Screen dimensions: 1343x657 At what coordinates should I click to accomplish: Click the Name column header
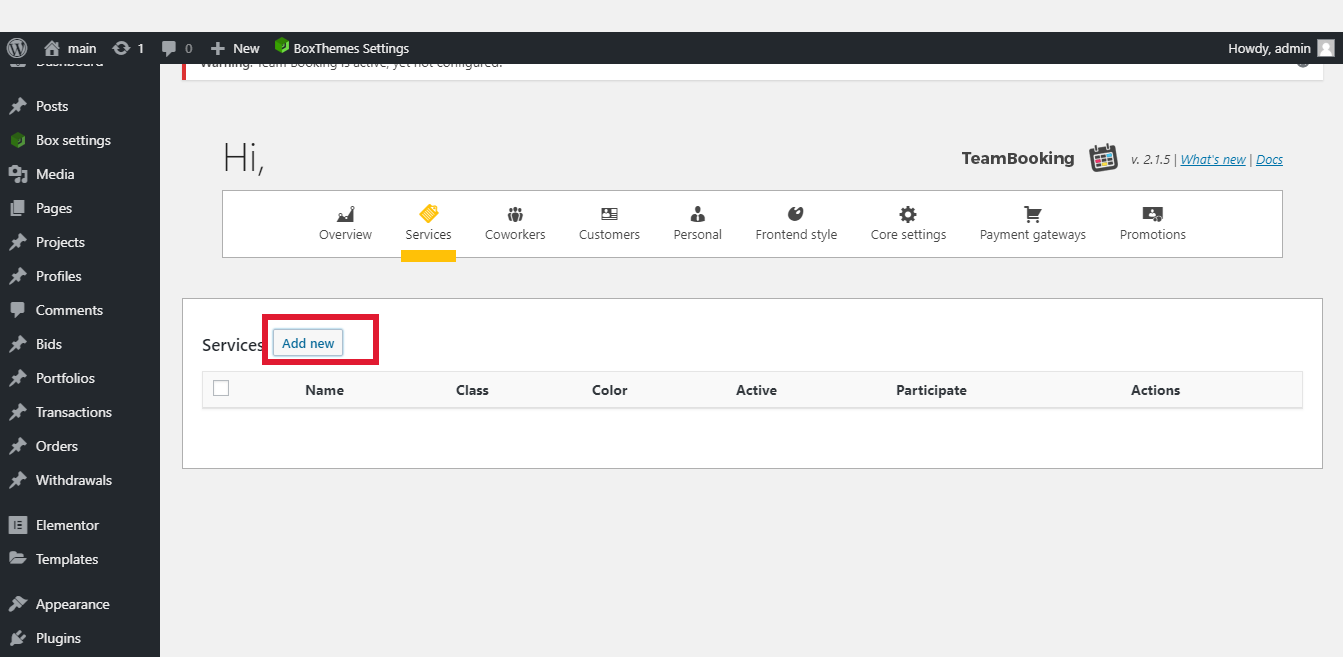pos(324,390)
